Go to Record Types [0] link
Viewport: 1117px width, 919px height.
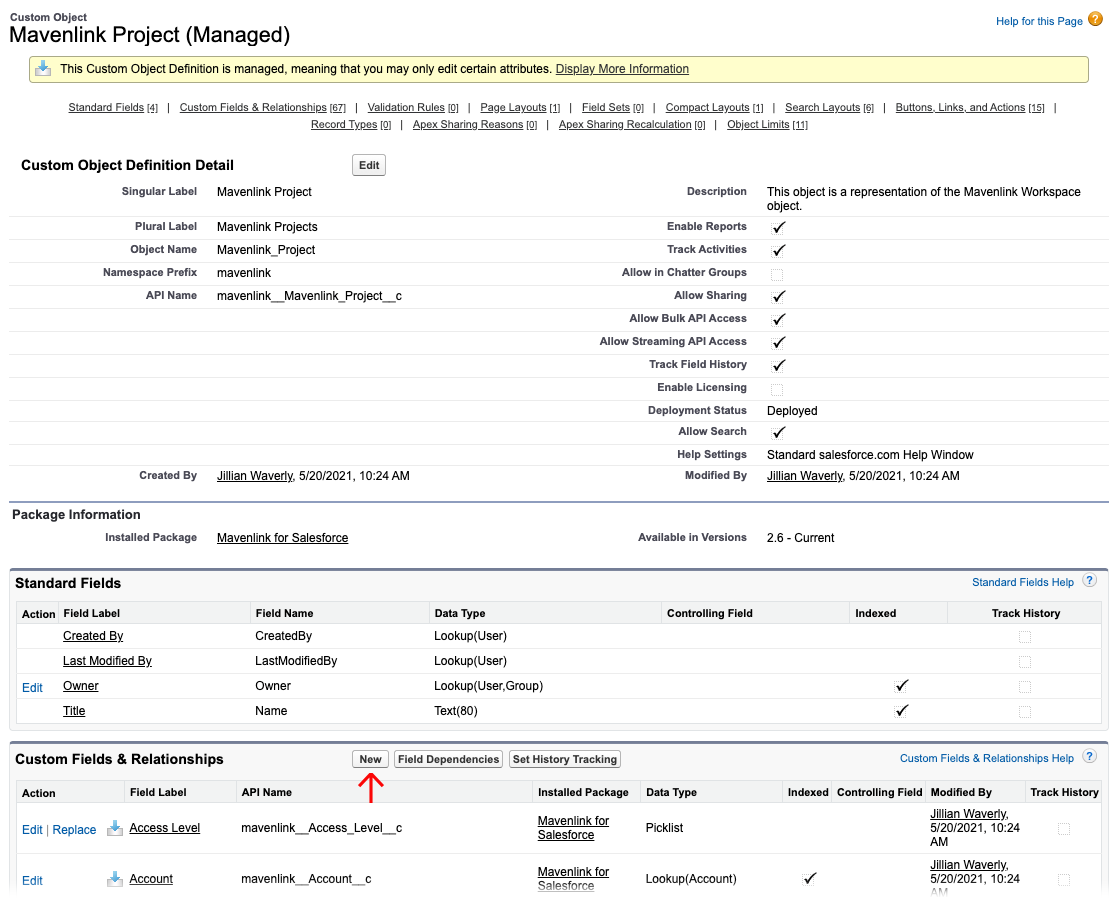(350, 125)
